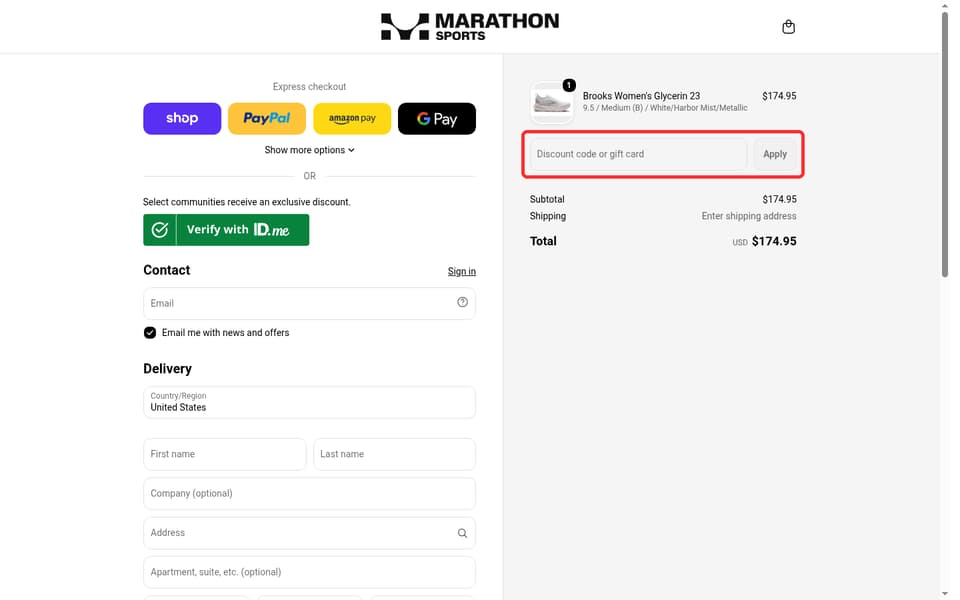
Task: Click the Delivery section heading
Action: [x=167, y=369]
